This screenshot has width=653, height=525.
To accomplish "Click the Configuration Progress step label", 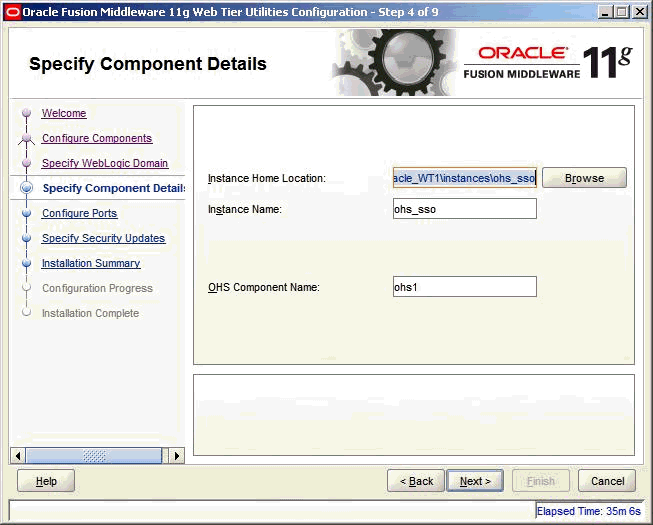I will tap(97, 288).
